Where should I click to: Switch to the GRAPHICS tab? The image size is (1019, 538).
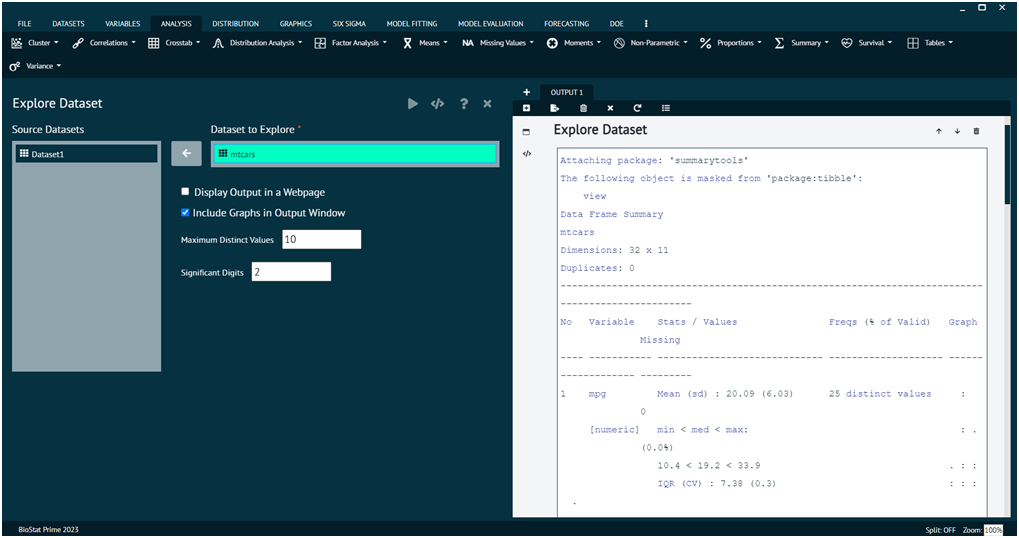click(296, 23)
